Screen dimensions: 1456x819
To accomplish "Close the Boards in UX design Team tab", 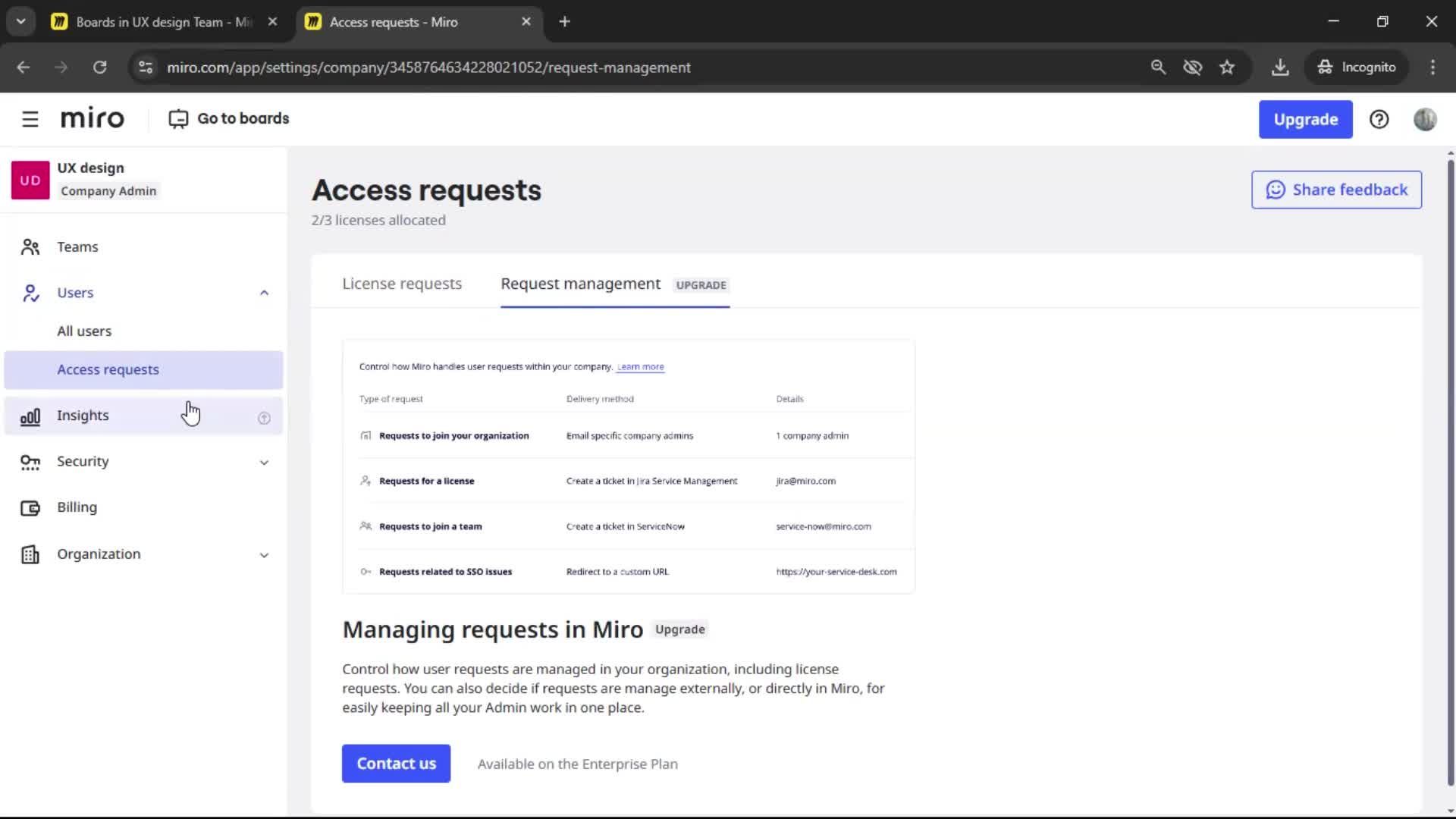I will coord(272,22).
